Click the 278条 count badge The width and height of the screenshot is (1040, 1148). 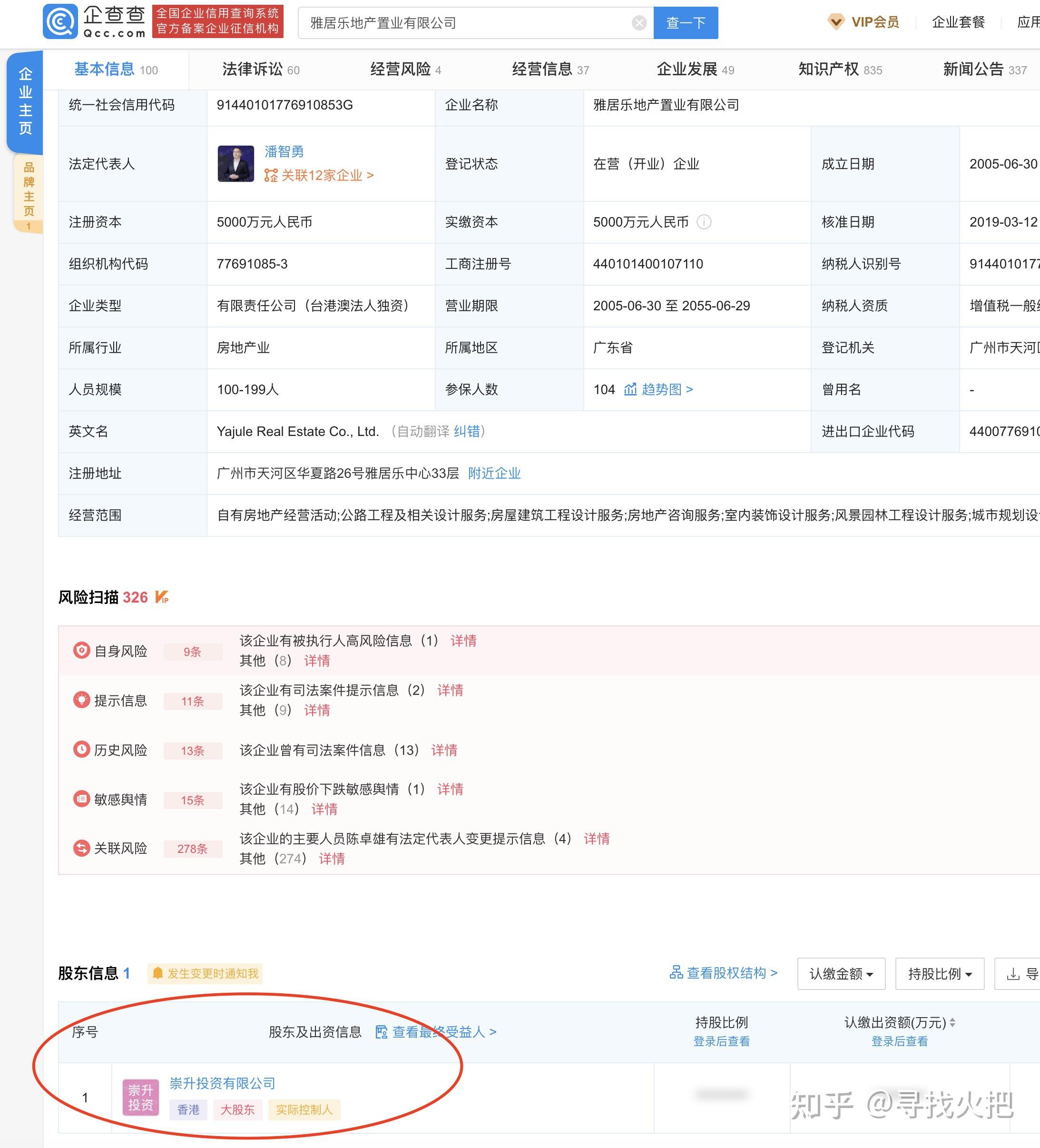(192, 849)
